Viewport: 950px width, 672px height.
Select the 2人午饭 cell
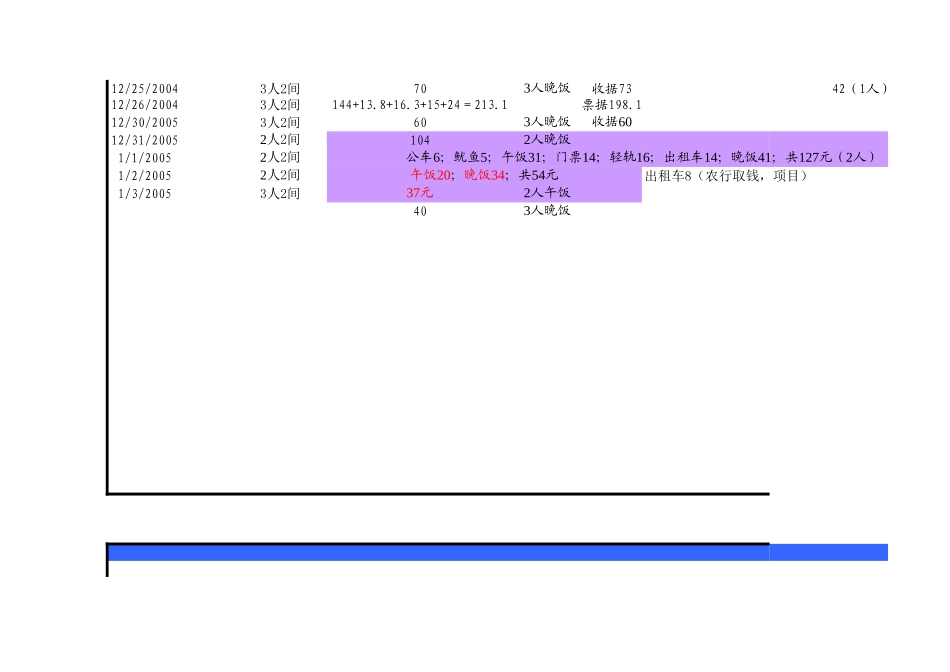pyautogui.click(x=547, y=193)
